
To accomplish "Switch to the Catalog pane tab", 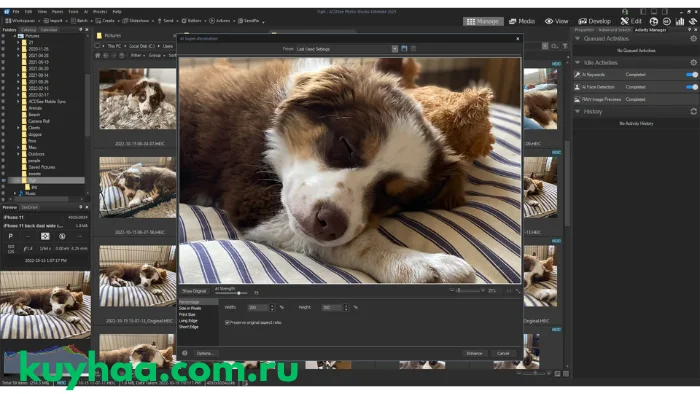I will click(x=28, y=30).
